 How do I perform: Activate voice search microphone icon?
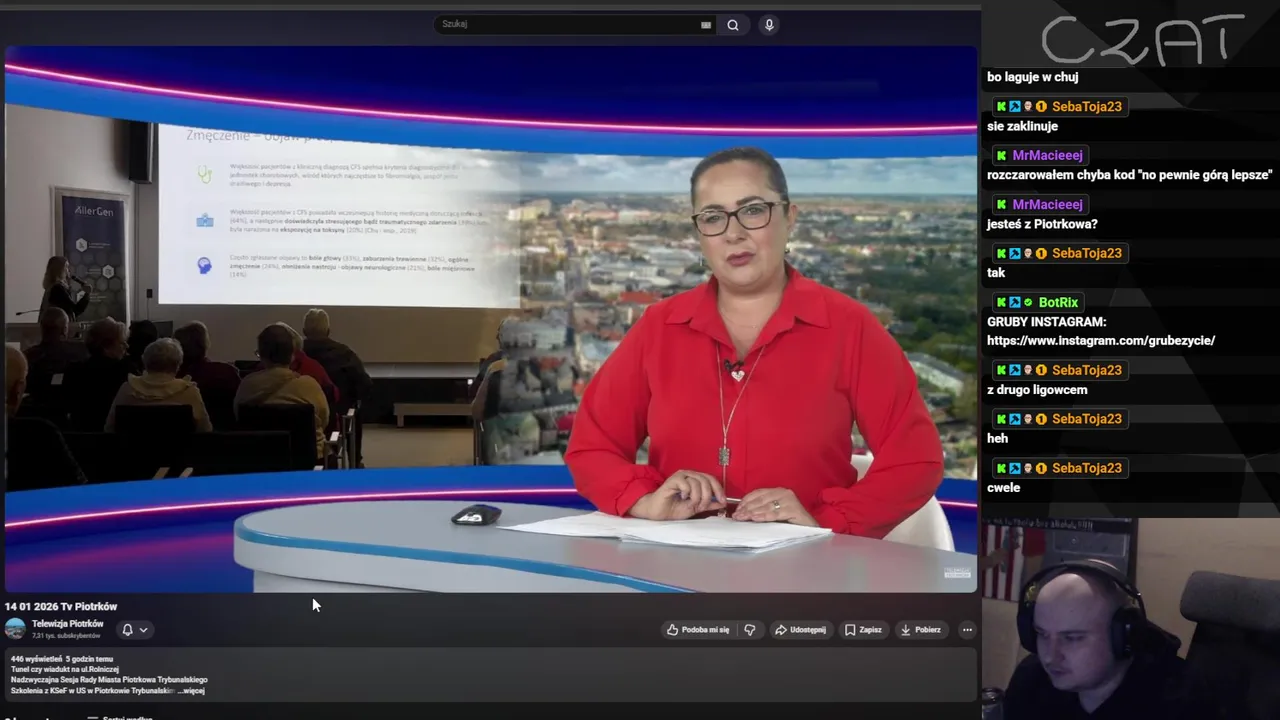pyautogui.click(x=768, y=25)
